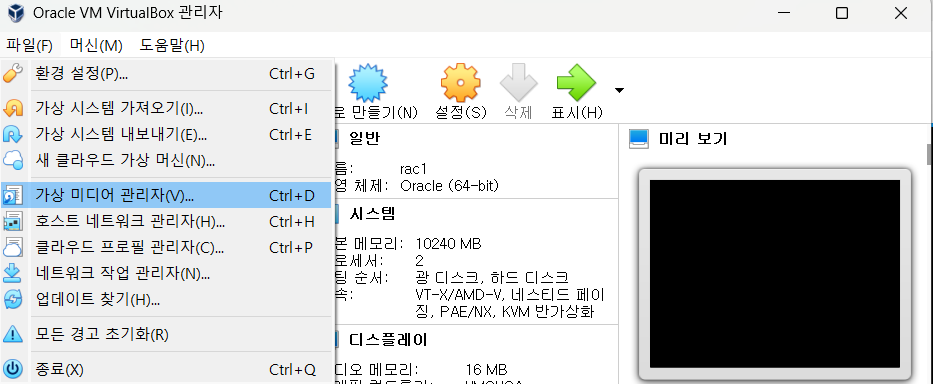This screenshot has width=933, height=384.
Task: Click the 시스템 section header
Action: tap(372, 214)
